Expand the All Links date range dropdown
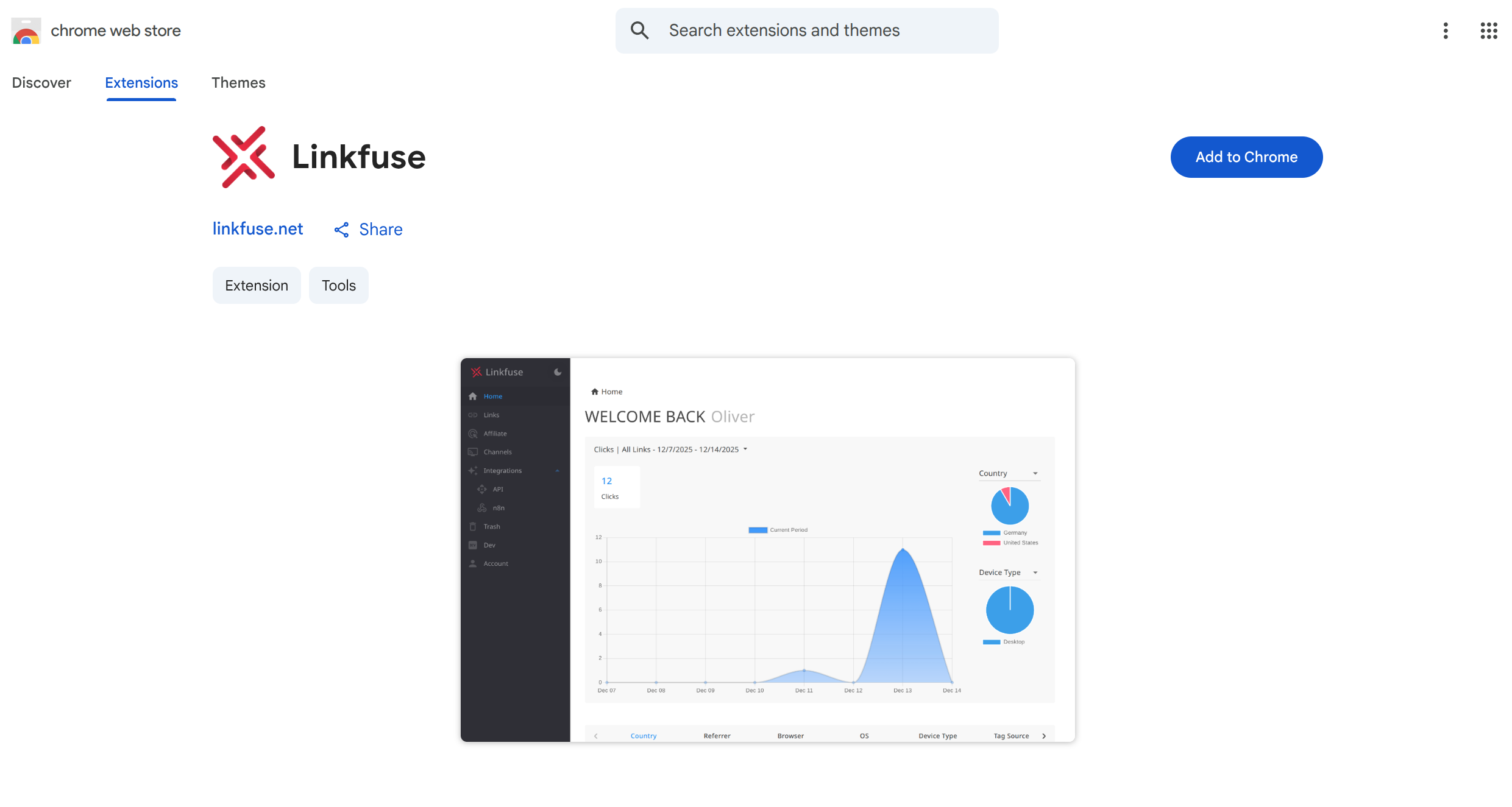This screenshot has width=1512, height=807. pos(745,449)
